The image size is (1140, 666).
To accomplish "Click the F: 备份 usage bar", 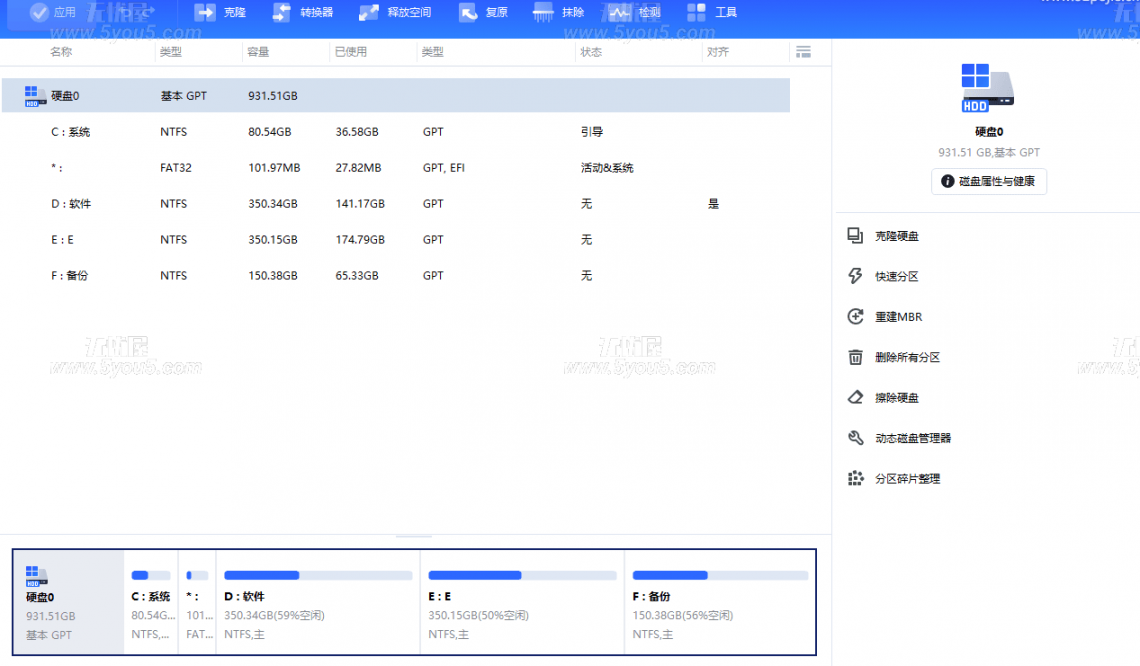I will [x=720, y=575].
